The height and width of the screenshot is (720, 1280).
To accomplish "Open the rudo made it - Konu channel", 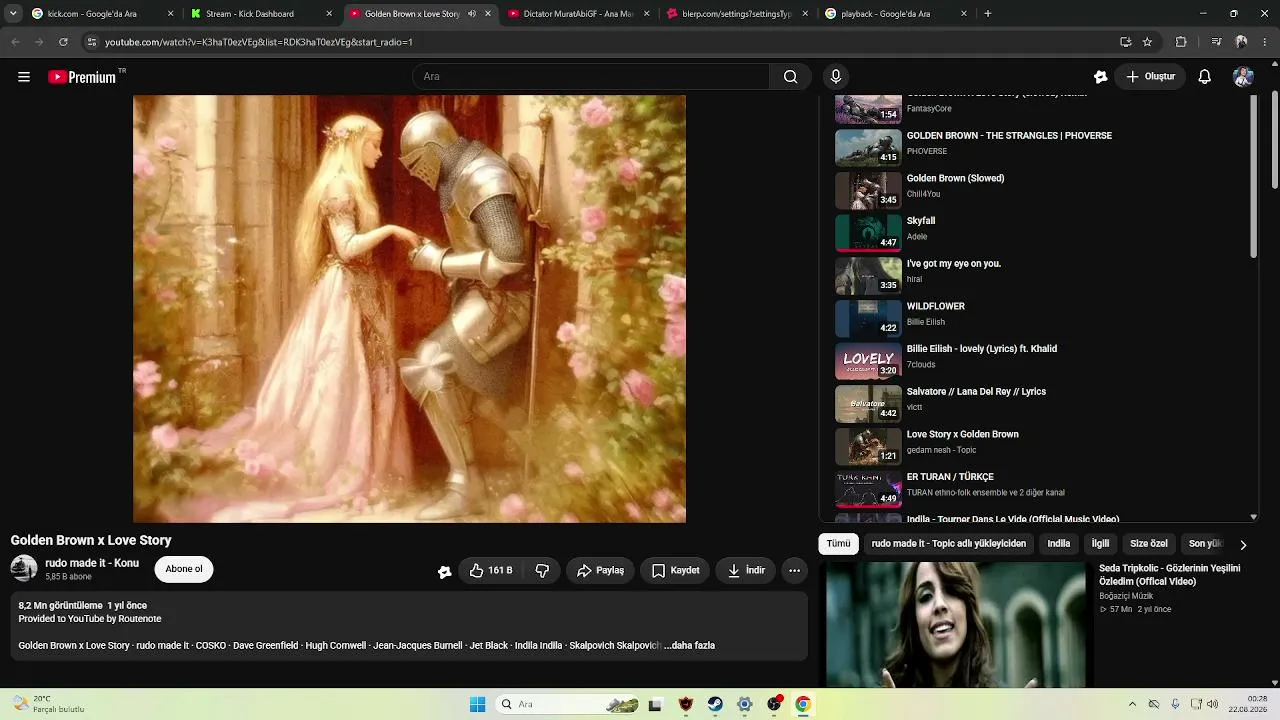I will point(92,564).
